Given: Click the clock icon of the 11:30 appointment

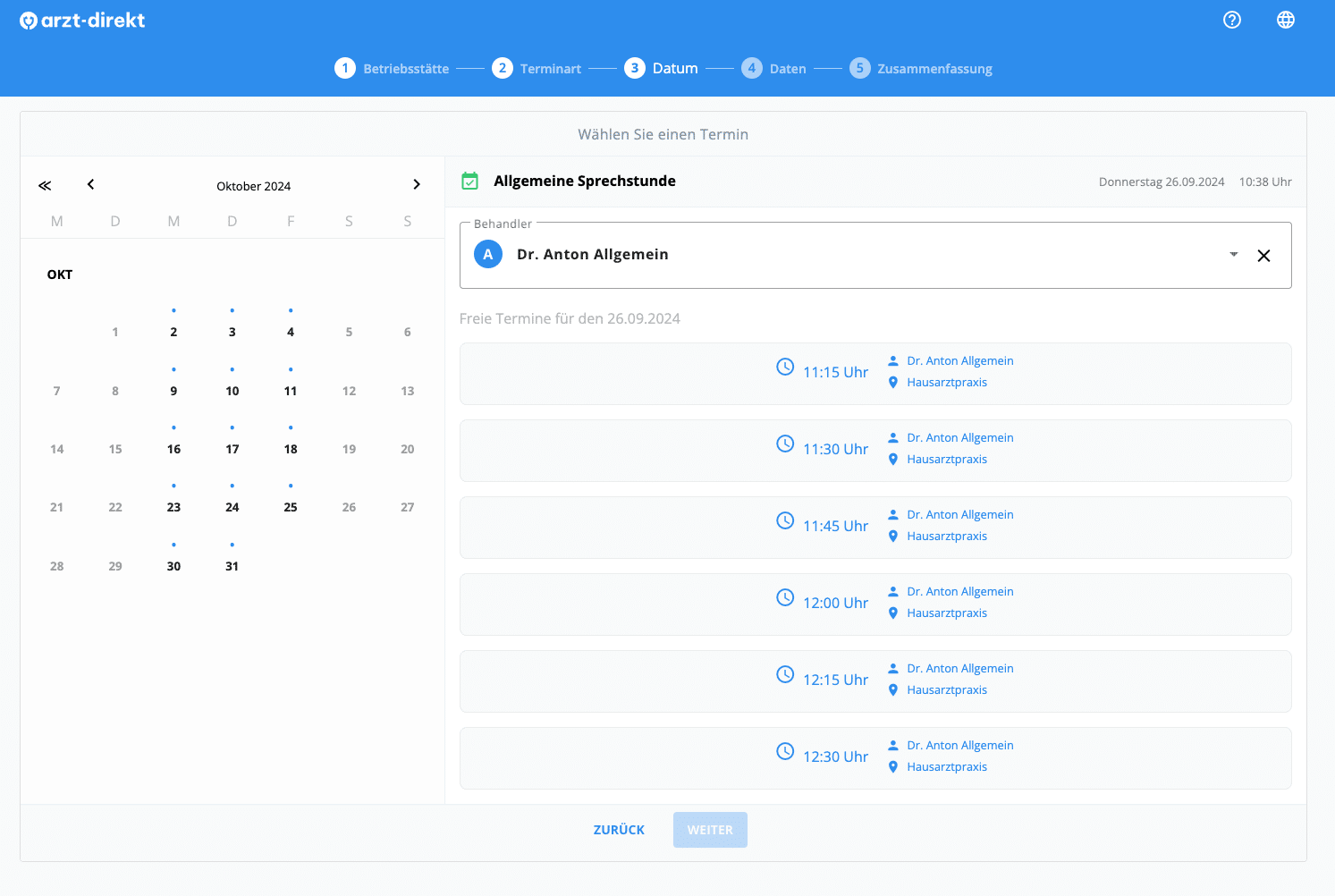Looking at the screenshot, I should click(x=785, y=444).
